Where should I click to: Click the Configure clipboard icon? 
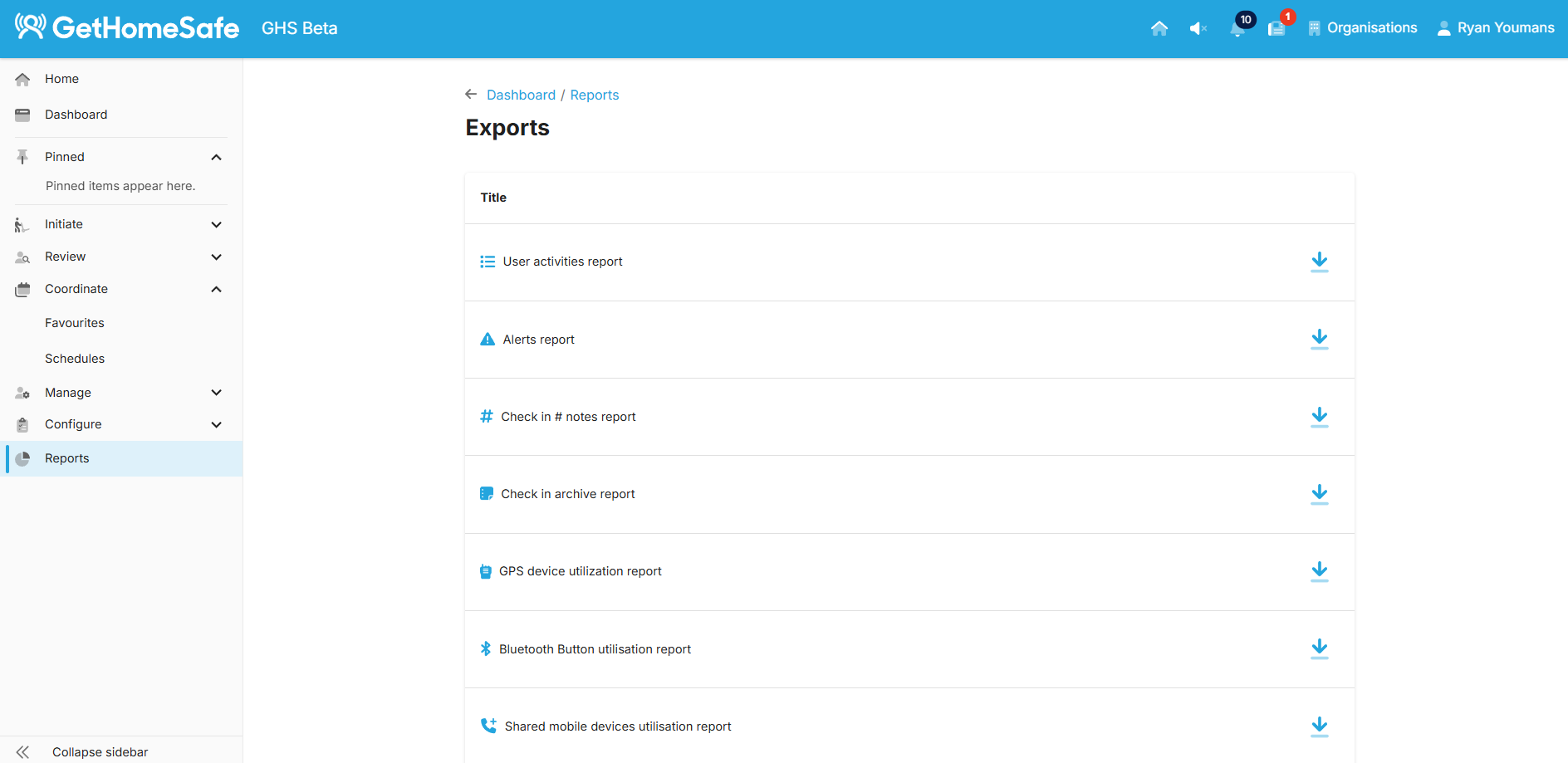(22, 424)
